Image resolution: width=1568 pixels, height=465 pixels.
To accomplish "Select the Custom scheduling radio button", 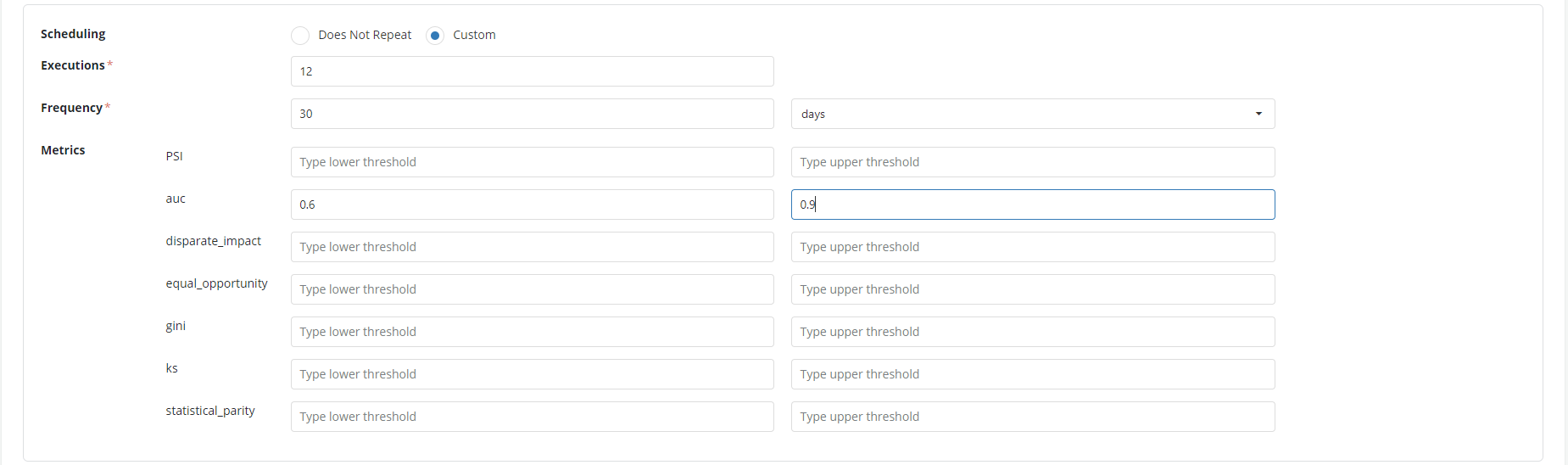I will [x=435, y=35].
